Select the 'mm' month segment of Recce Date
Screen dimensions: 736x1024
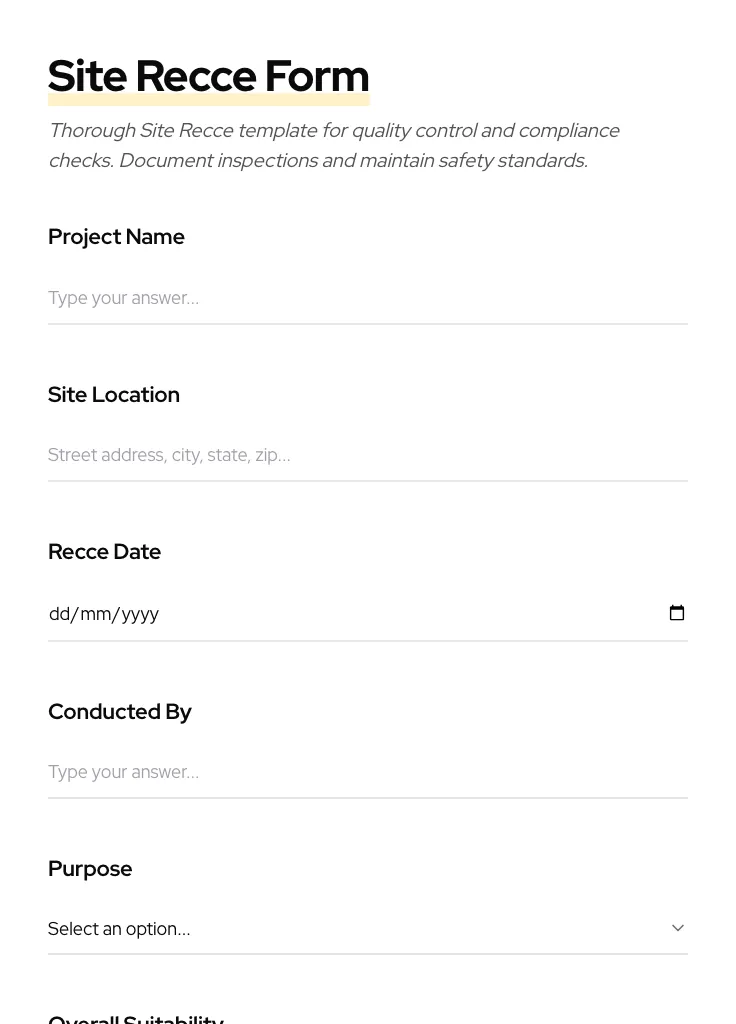[96, 614]
